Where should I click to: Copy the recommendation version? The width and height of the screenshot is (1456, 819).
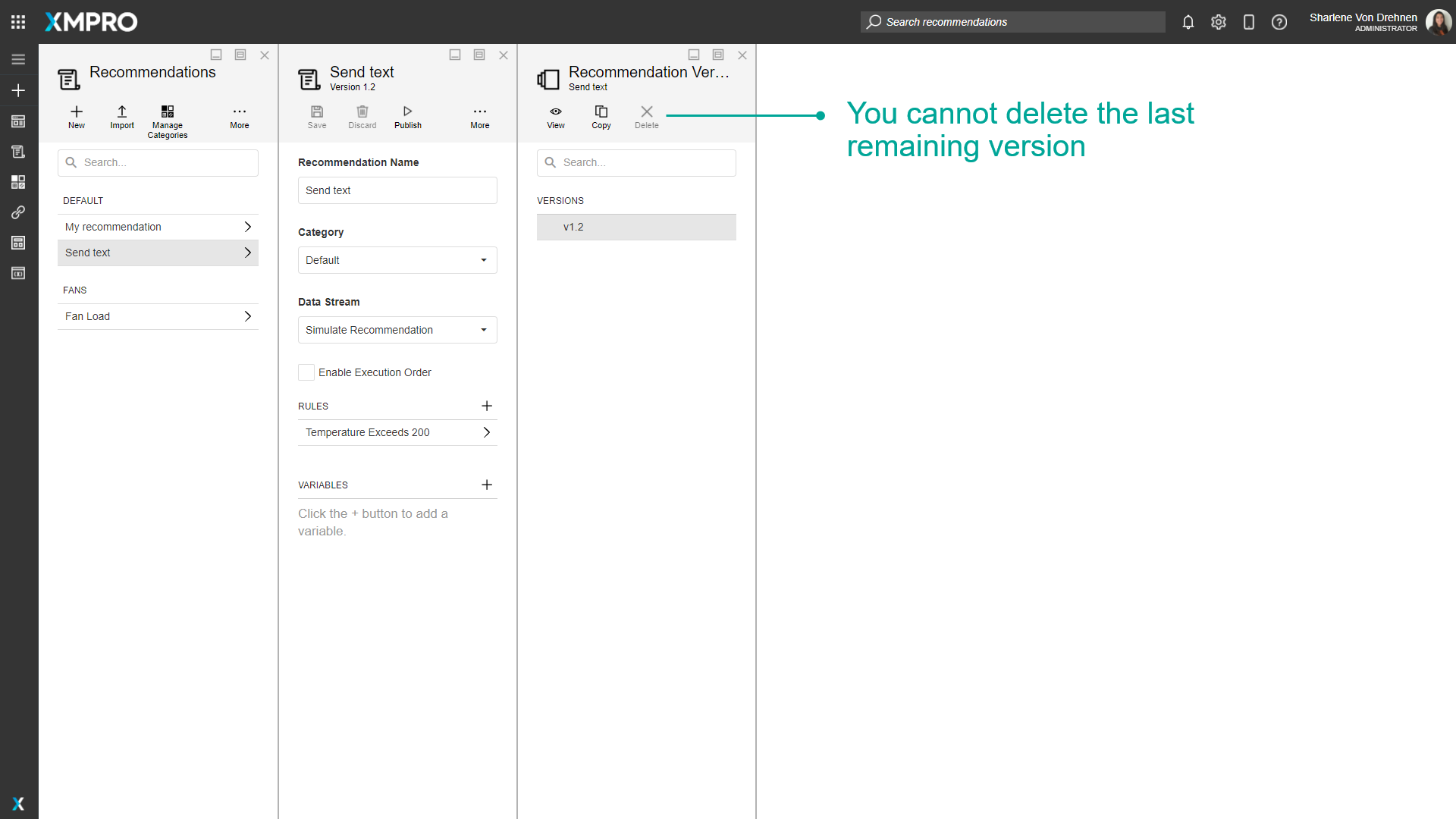tap(601, 116)
